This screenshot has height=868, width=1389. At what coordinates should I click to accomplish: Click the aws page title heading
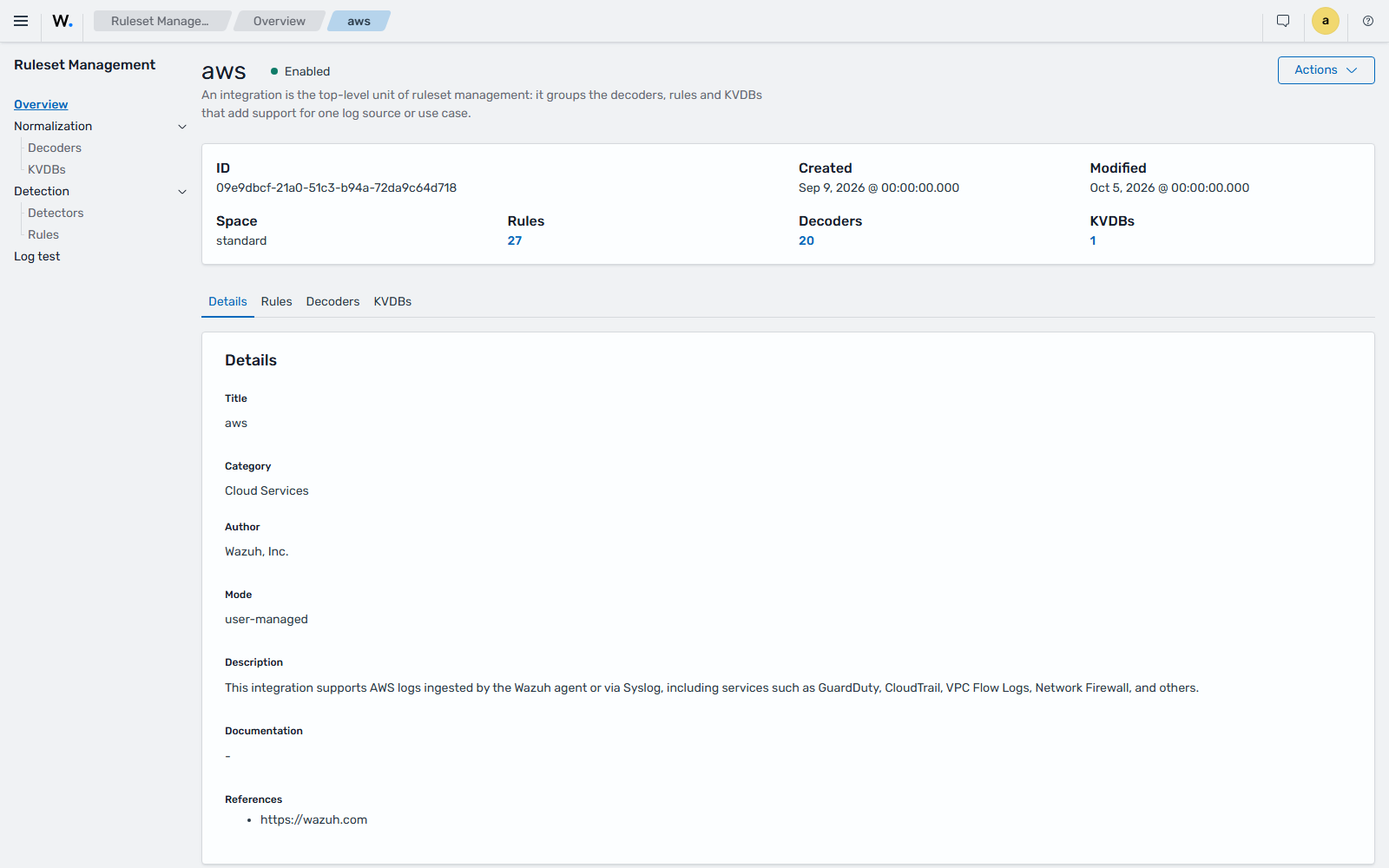pyautogui.click(x=224, y=71)
